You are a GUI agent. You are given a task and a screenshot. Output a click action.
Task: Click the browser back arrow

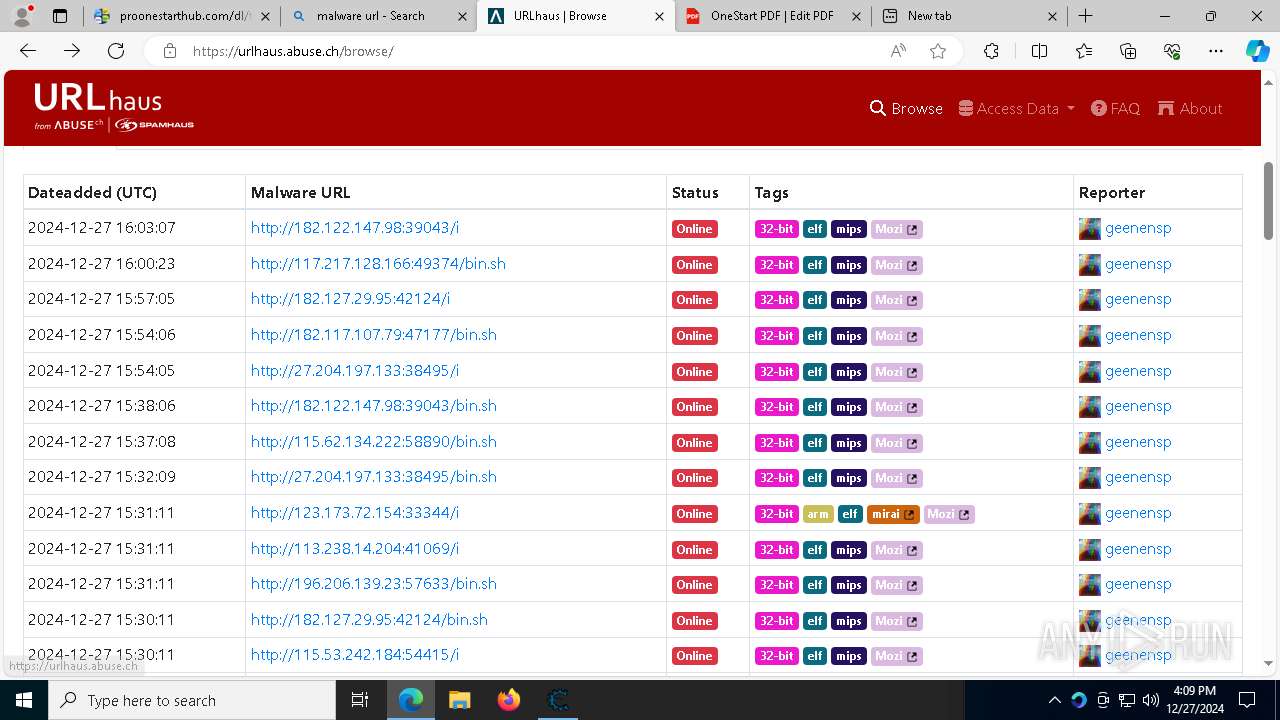[x=28, y=51]
